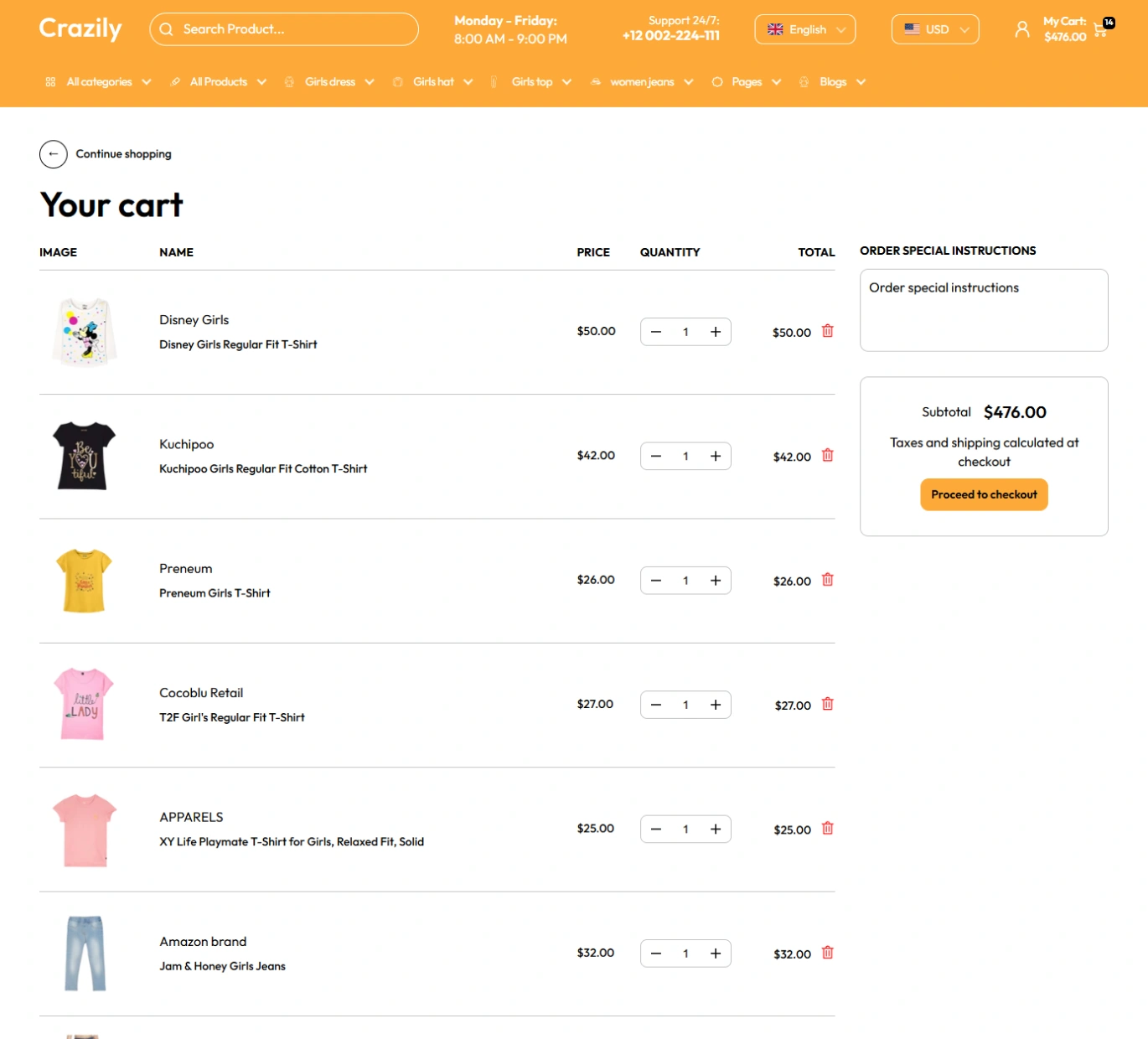The width and height of the screenshot is (1148, 1039).
Task: Click the trash icon for Amazon brand jeans
Action: pos(827,953)
